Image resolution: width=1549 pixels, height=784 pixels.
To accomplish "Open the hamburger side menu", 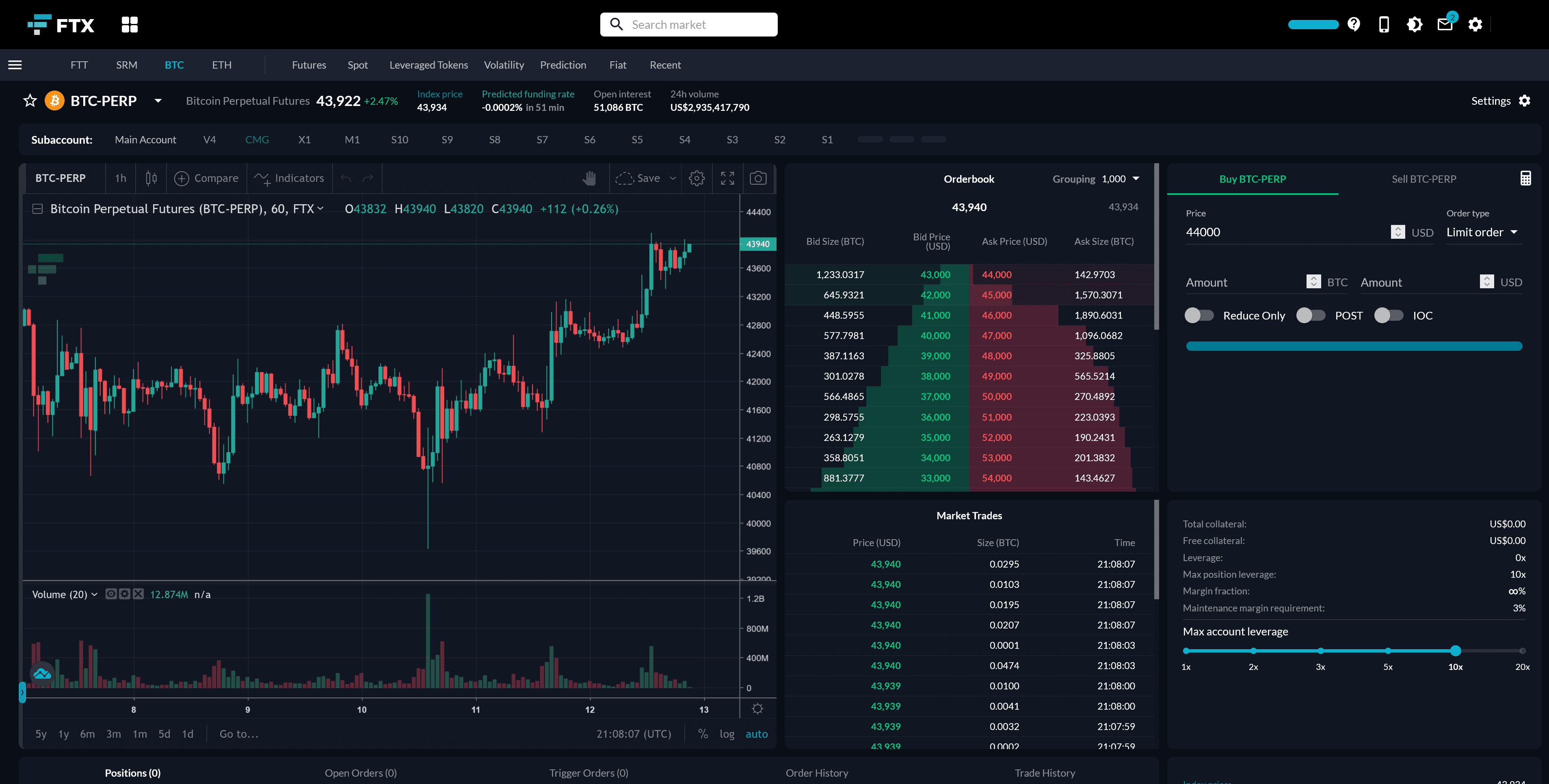I will [15, 65].
